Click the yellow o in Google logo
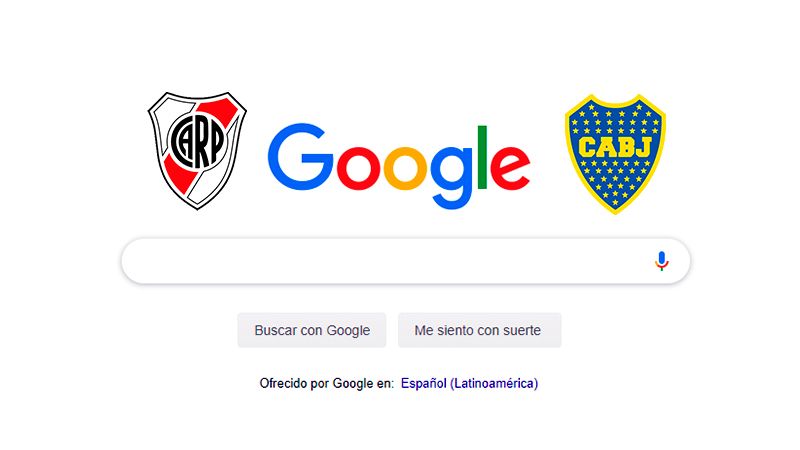Image resolution: width=800 pixels, height=450 pixels. pyautogui.click(x=405, y=168)
